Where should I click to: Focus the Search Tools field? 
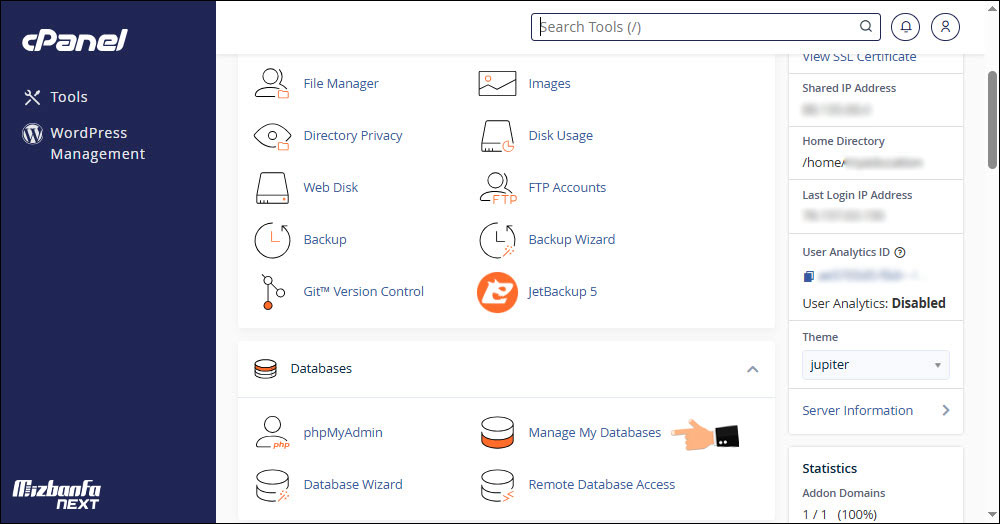click(x=706, y=27)
